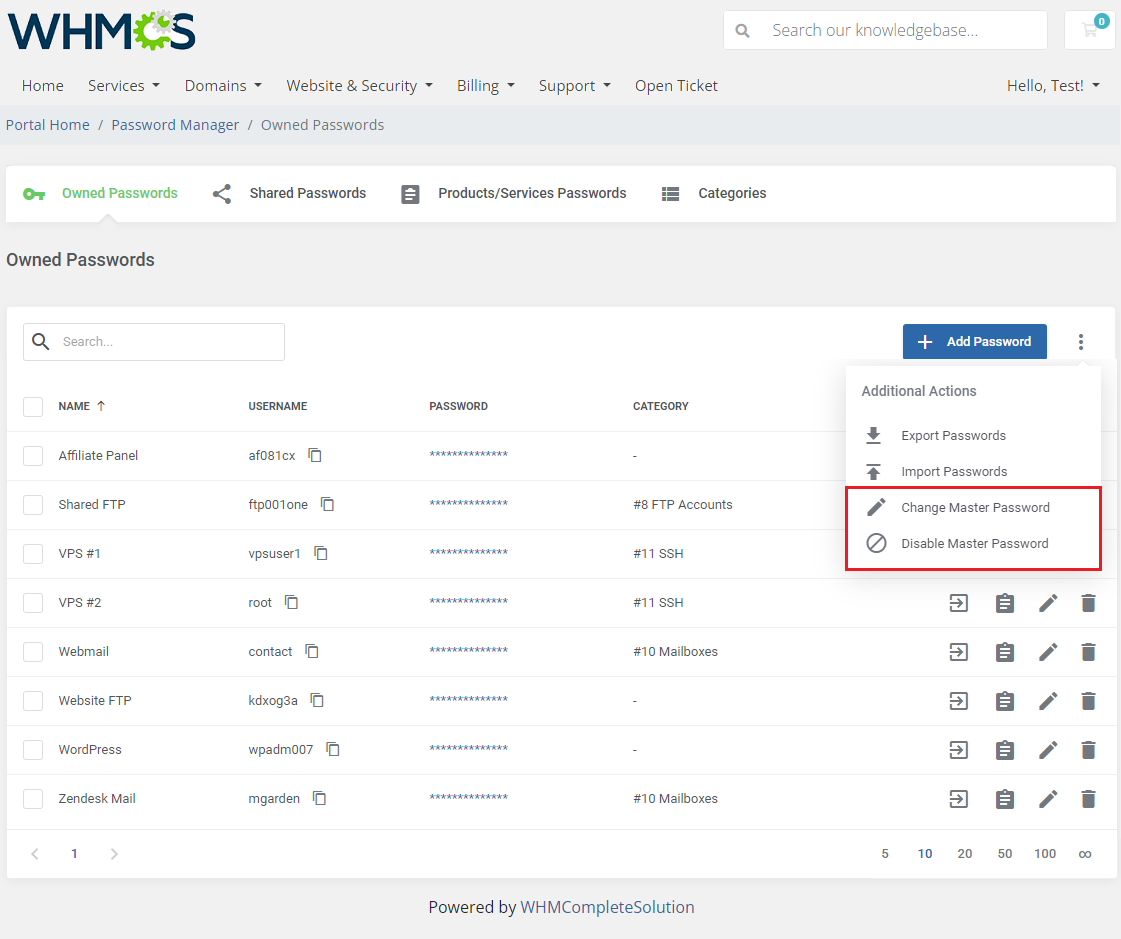Check the Shared FTP row checkbox
This screenshot has height=939, width=1121.
click(x=33, y=504)
